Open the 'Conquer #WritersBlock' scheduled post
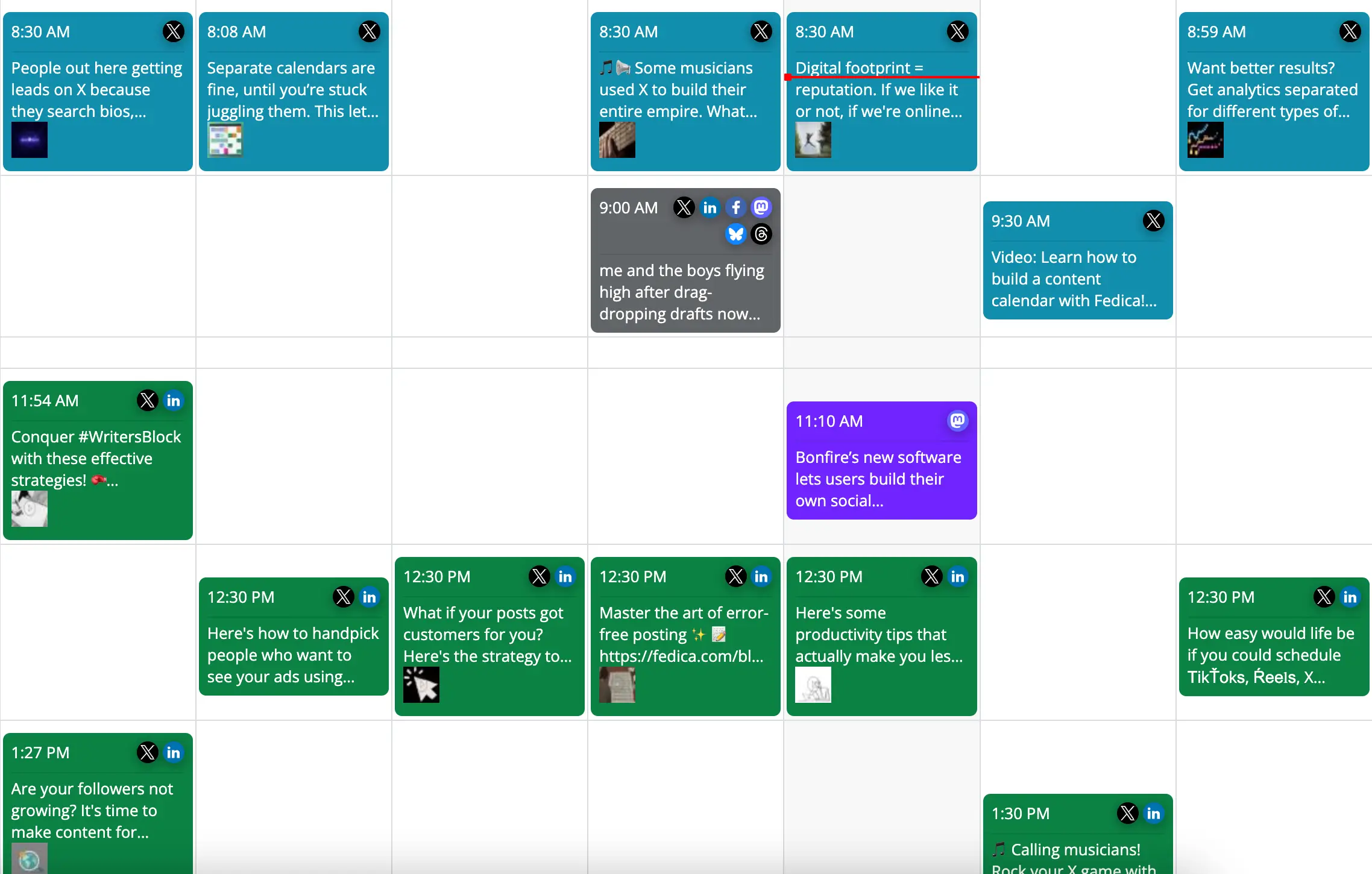Viewport: 1372px width, 874px height. 96,459
